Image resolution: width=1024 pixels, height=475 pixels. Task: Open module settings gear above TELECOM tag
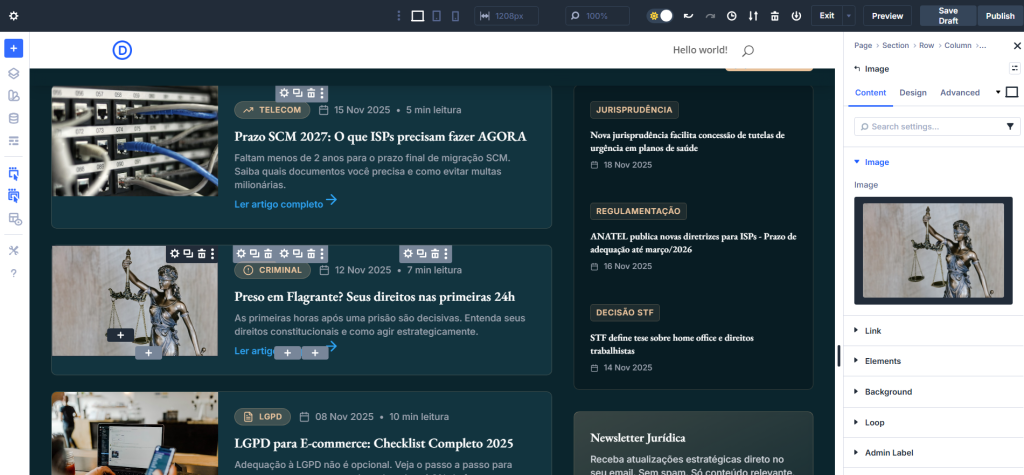coord(284,93)
